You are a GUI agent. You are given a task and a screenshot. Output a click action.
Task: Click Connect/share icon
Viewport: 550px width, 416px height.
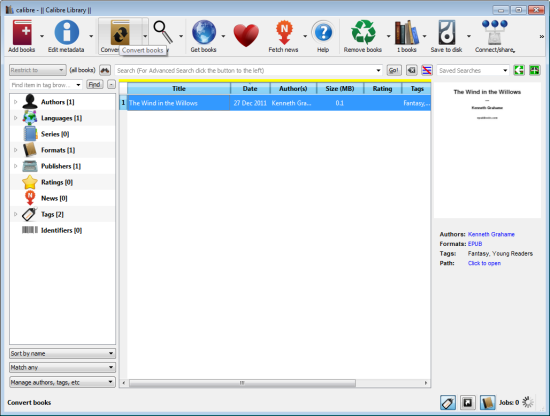[495, 33]
